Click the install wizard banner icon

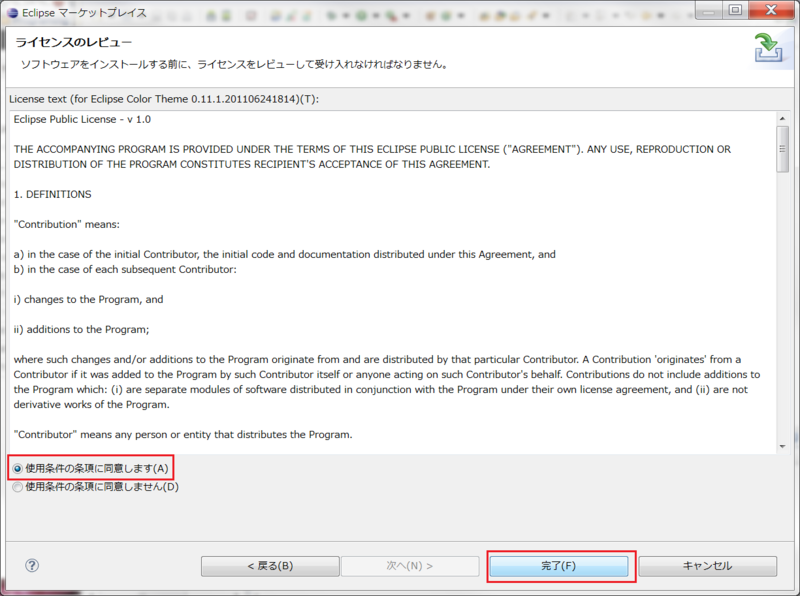[768, 47]
